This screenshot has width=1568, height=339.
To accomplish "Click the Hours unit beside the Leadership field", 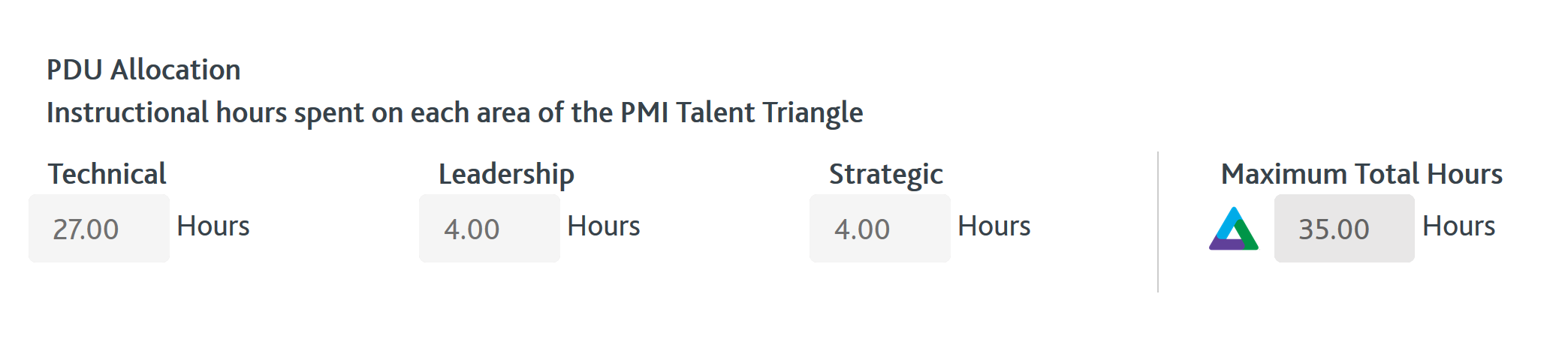I will coord(604,226).
